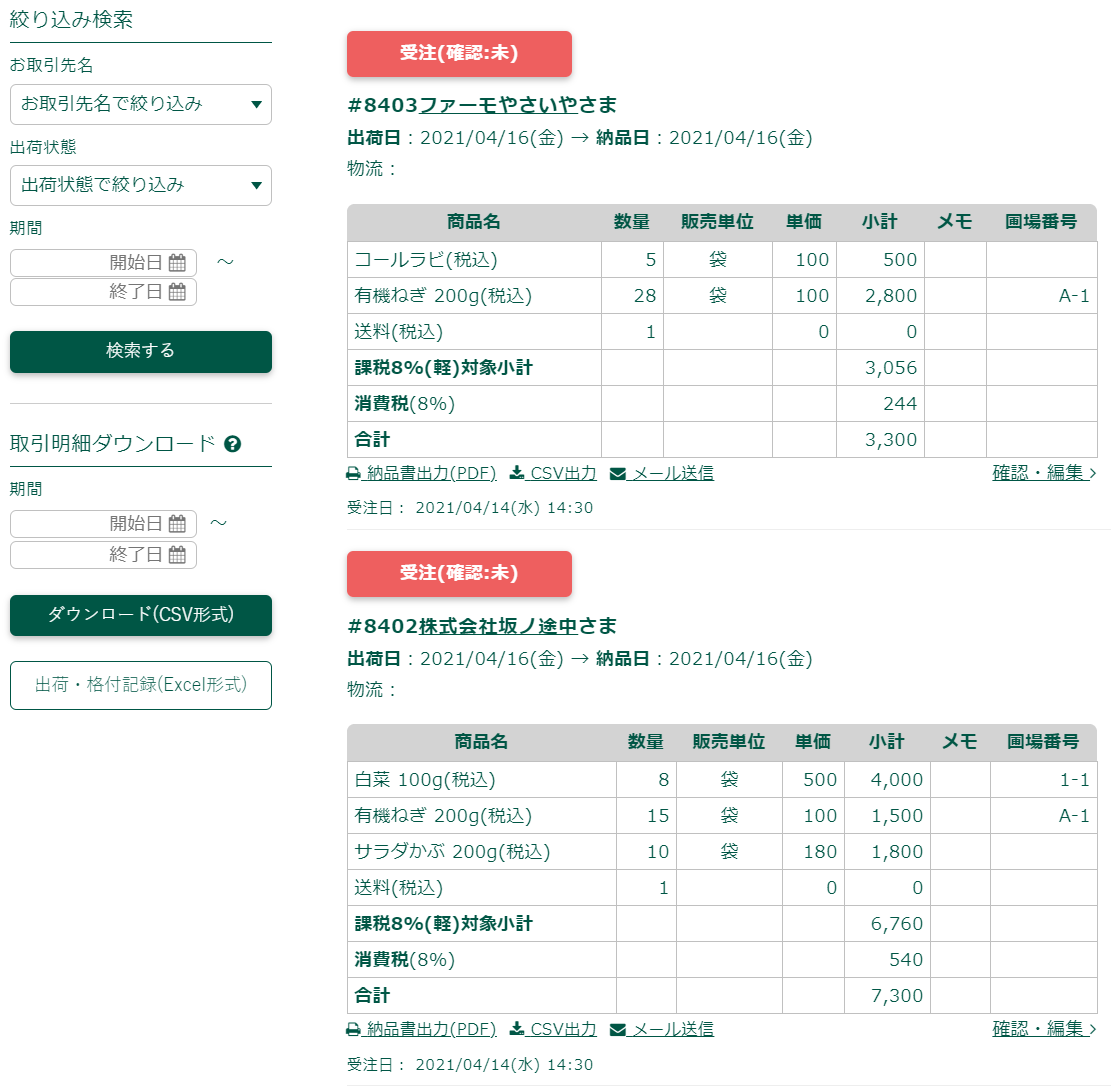Image resolution: width=1111 pixels, height=1087 pixels.
Task: Click 納品書出力(PDF) link for order #8402
Action: (431, 1030)
